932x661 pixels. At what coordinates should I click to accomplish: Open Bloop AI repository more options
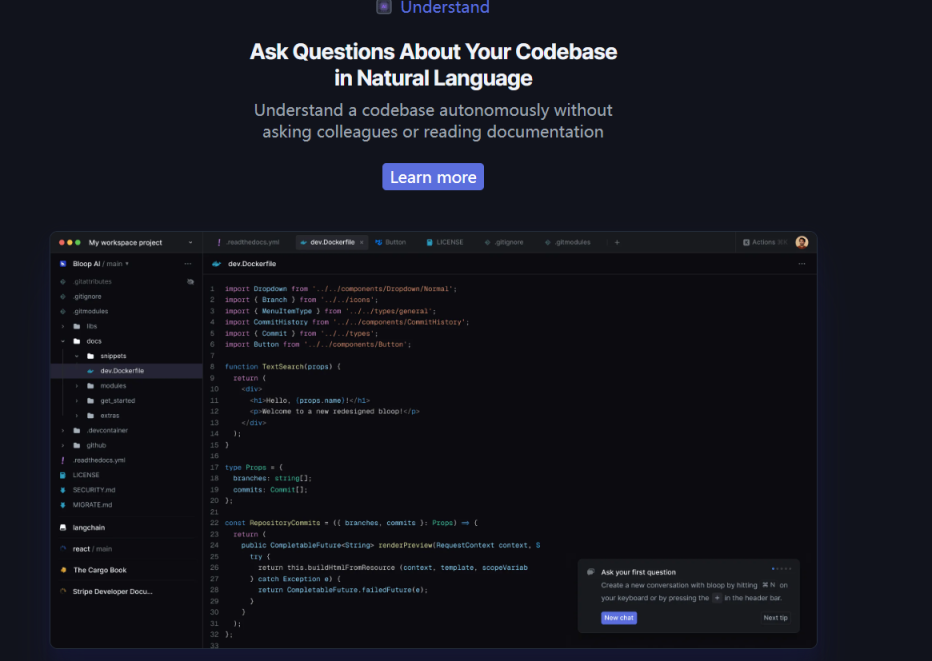pyautogui.click(x=188, y=264)
